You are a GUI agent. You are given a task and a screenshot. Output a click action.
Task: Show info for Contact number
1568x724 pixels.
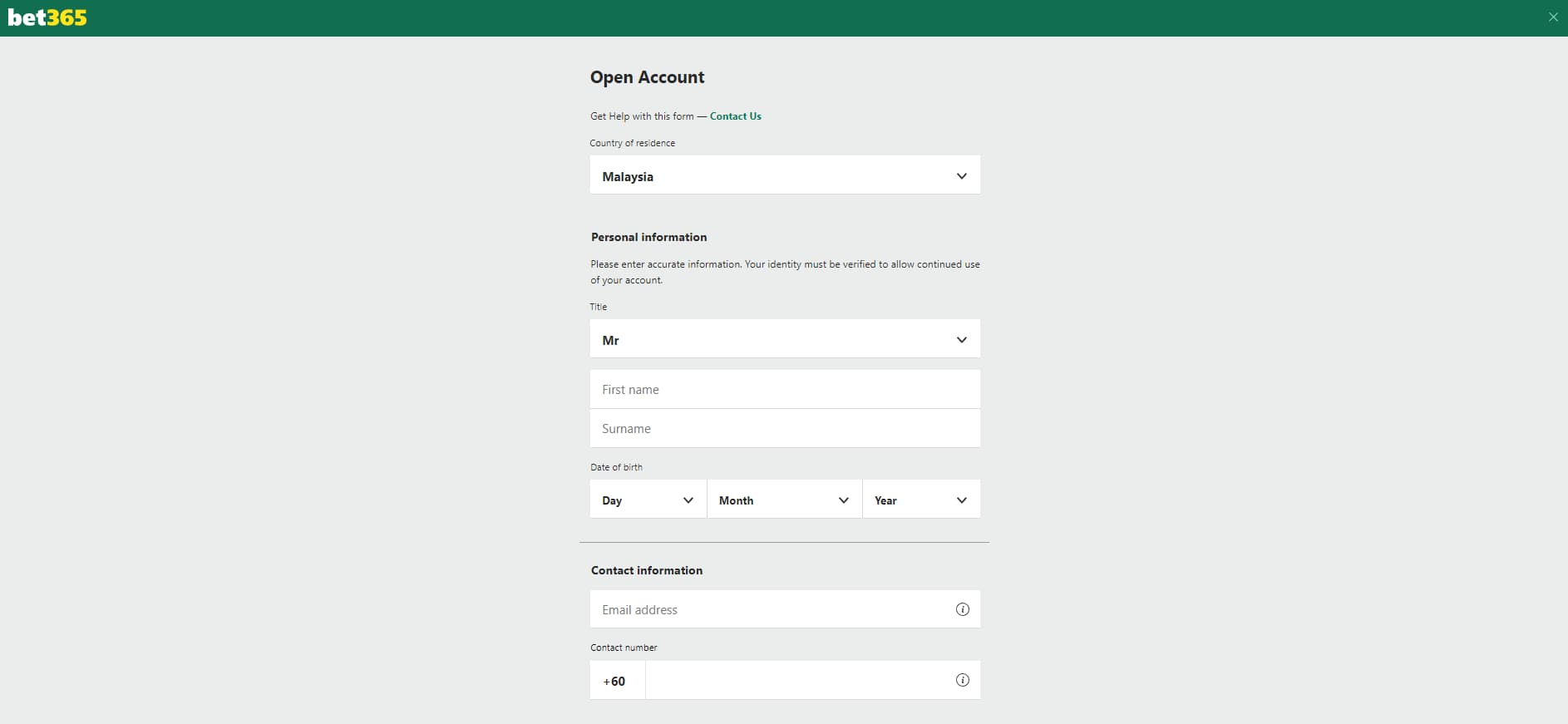pos(963,680)
